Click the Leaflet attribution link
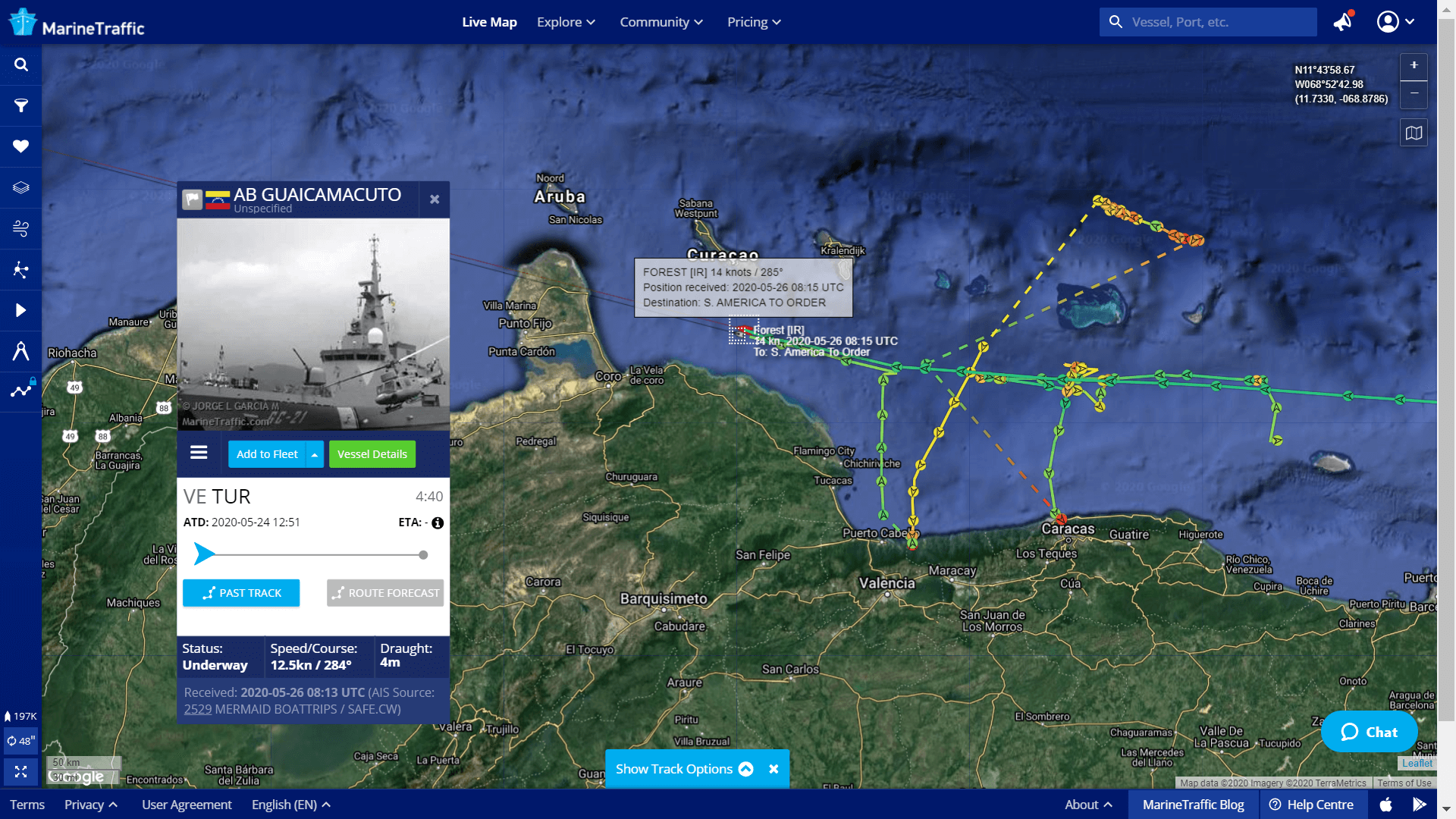Image resolution: width=1456 pixels, height=819 pixels. coord(1417,764)
